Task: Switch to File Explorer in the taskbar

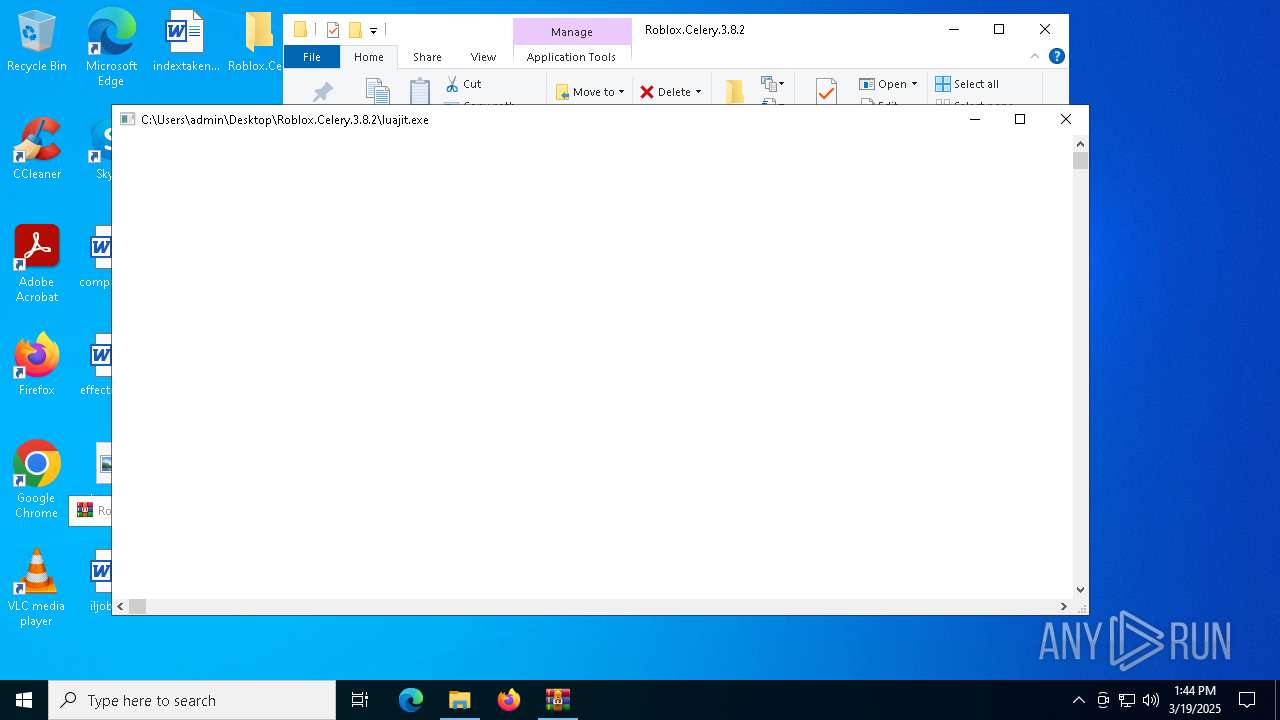Action: coord(460,700)
